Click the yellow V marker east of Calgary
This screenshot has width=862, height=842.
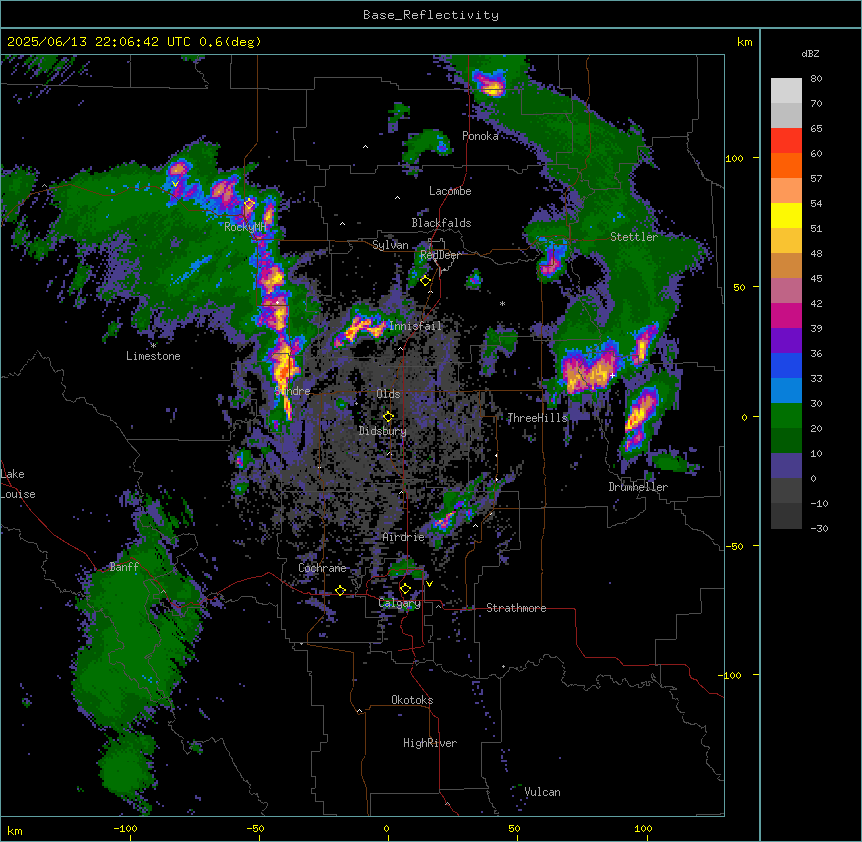(x=429, y=584)
